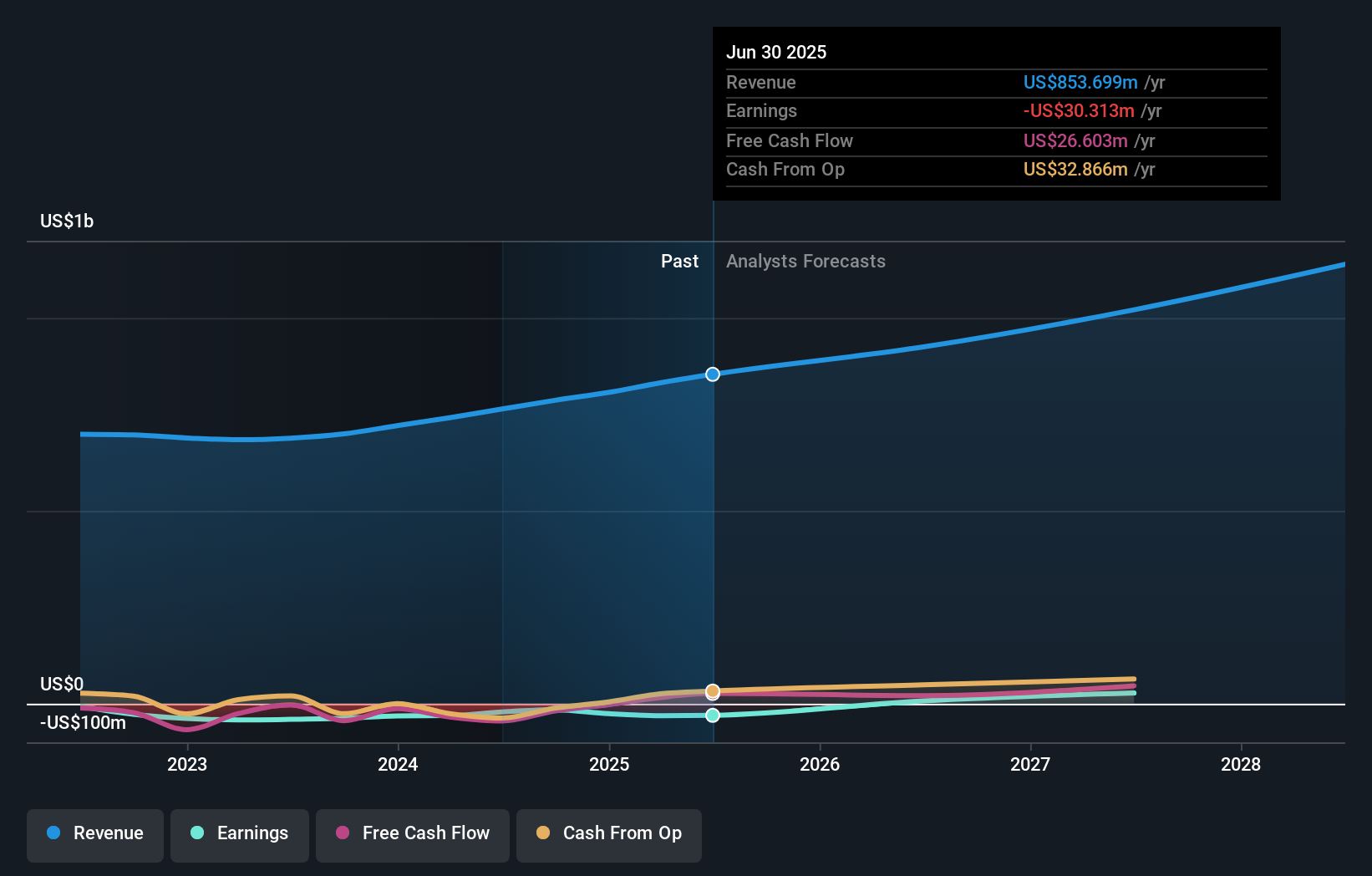The image size is (1372, 876).
Task: Click the Revenue value US$853.699m in the tooltip
Action: [1080, 83]
